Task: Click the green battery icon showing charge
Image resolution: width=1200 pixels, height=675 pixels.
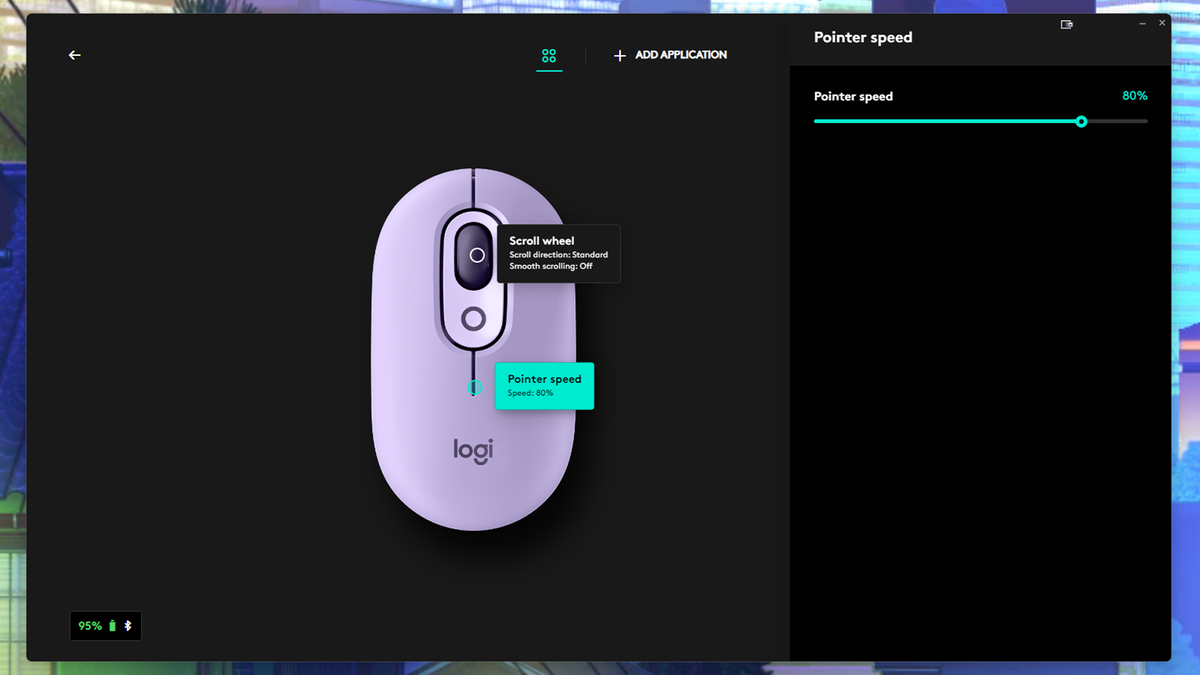Action: [x=113, y=625]
